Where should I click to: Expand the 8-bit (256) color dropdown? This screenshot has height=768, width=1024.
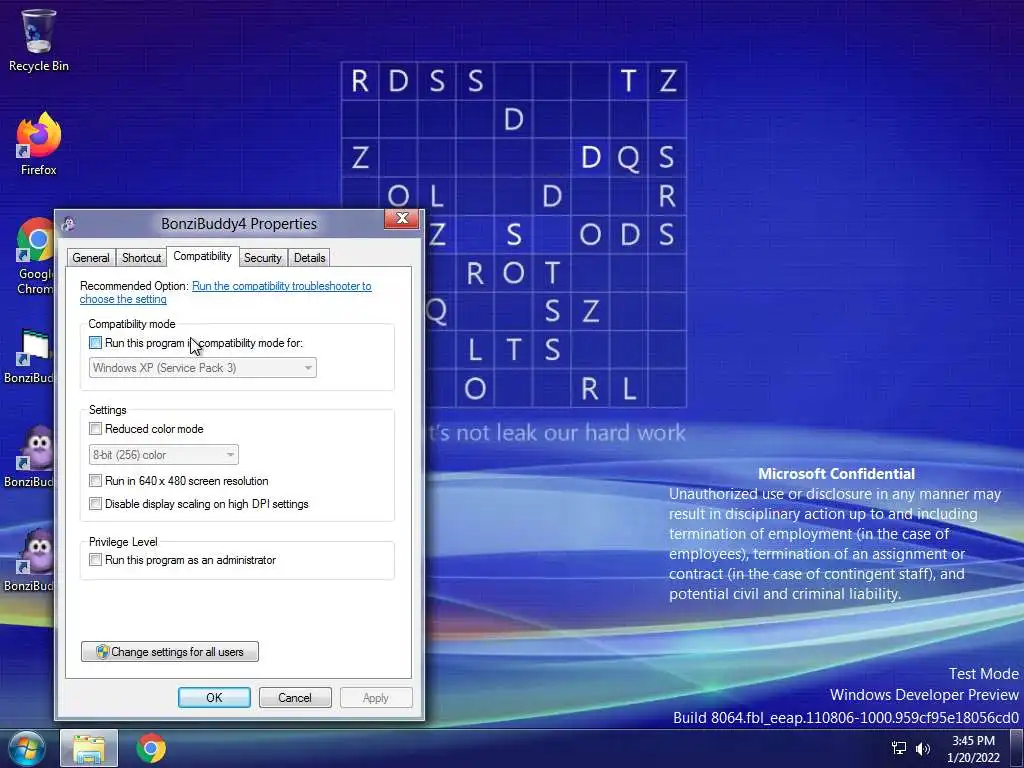click(163, 455)
